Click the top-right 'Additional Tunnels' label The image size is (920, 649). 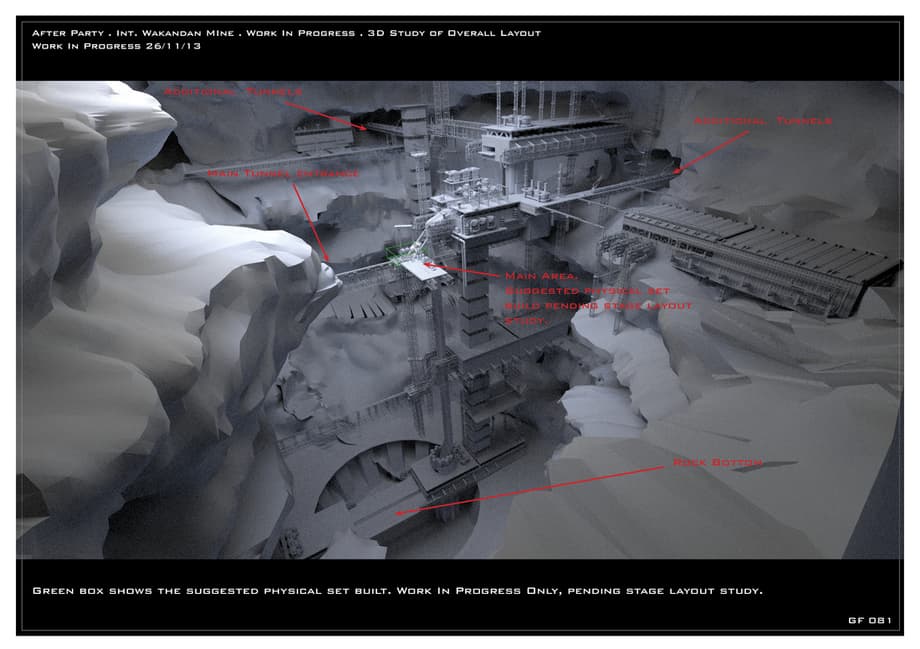762,121
